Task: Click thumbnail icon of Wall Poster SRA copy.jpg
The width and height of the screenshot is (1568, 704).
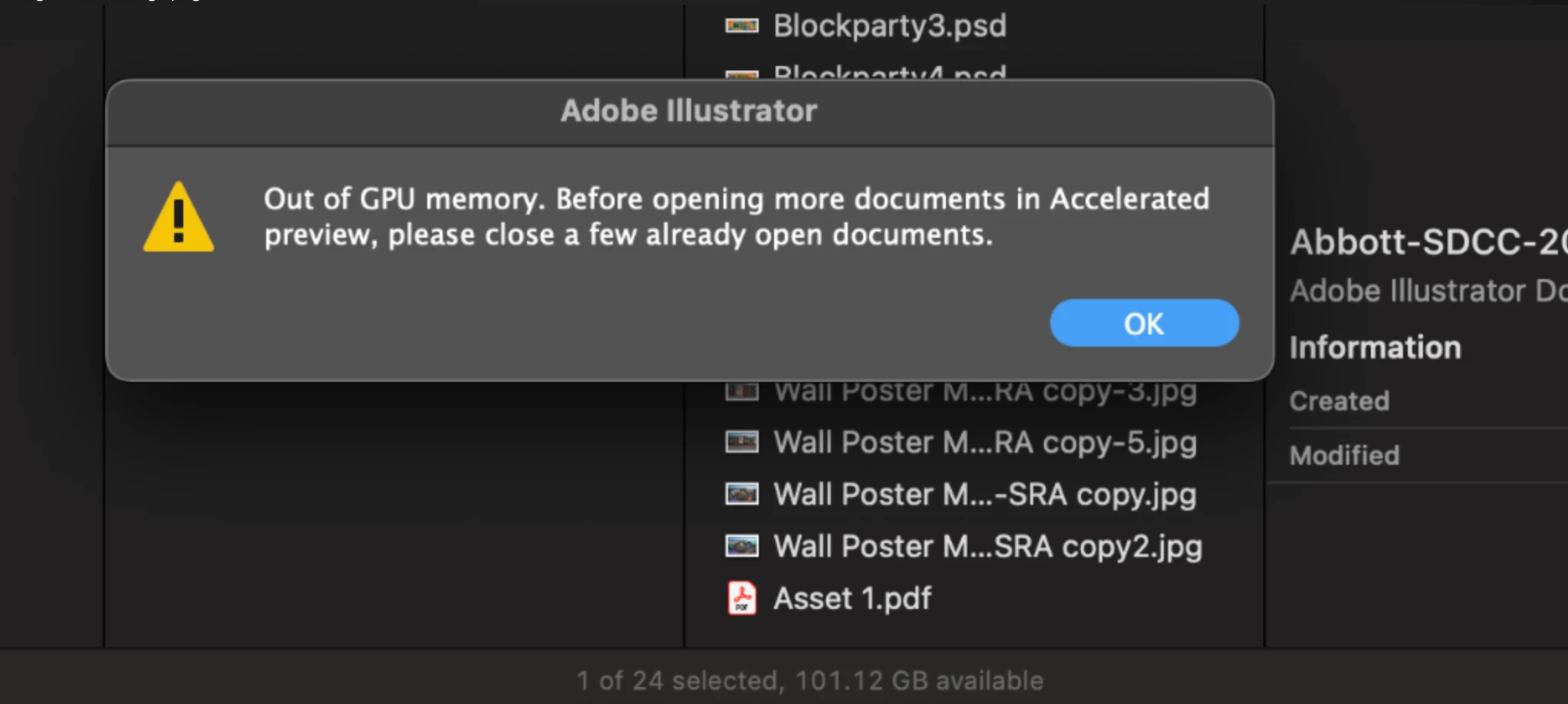Action: coord(742,494)
